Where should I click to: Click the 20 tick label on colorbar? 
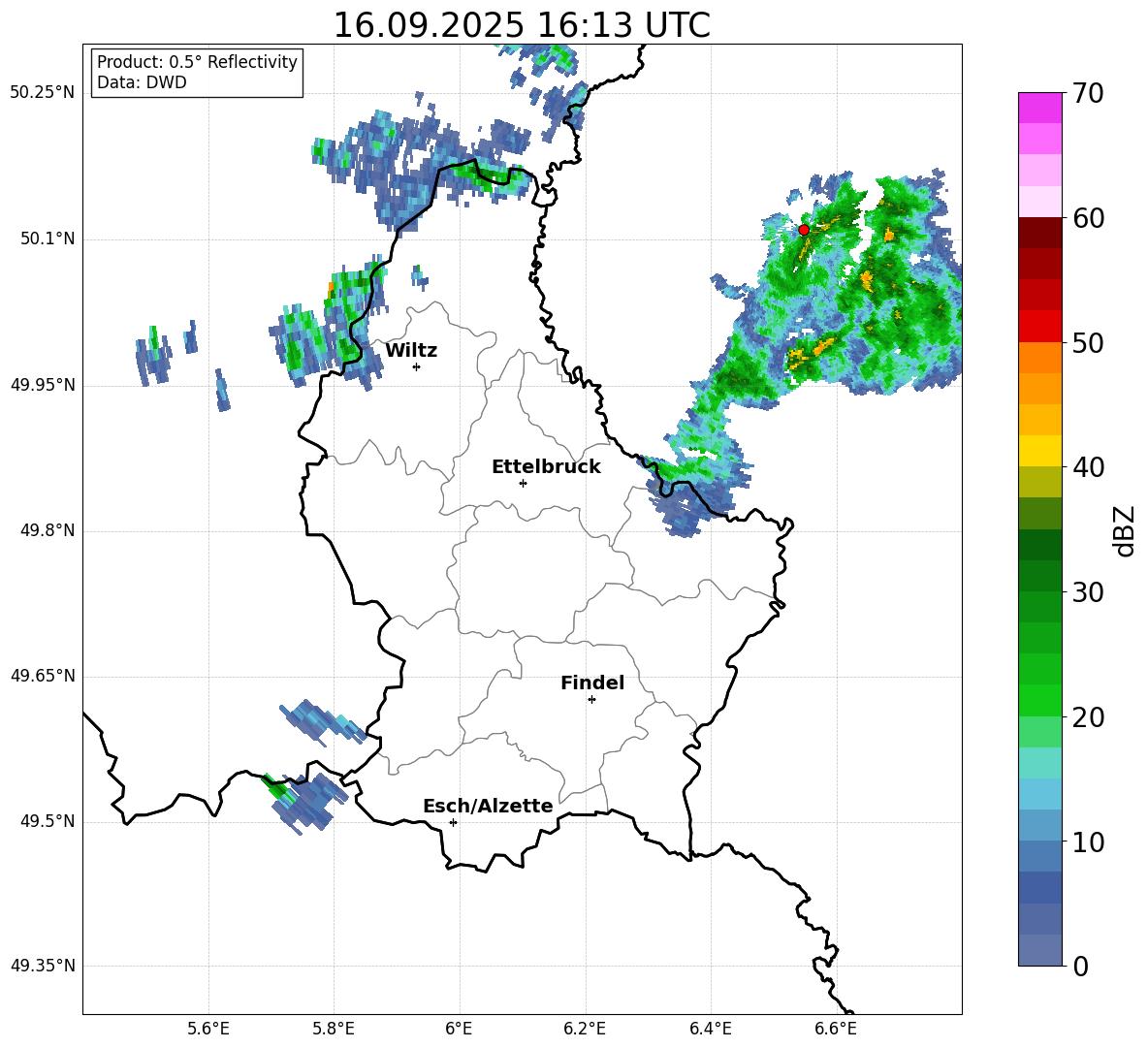(x=1088, y=717)
